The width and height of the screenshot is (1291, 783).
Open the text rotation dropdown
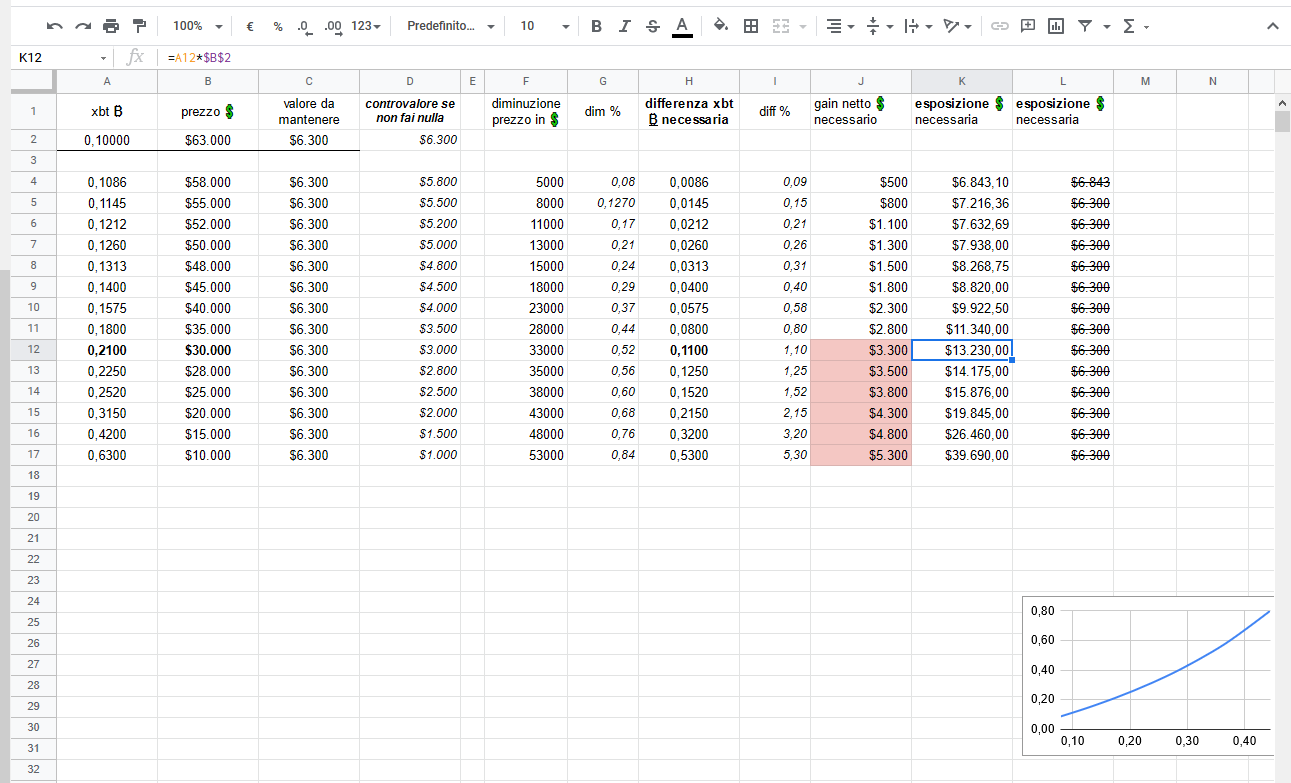click(957, 26)
